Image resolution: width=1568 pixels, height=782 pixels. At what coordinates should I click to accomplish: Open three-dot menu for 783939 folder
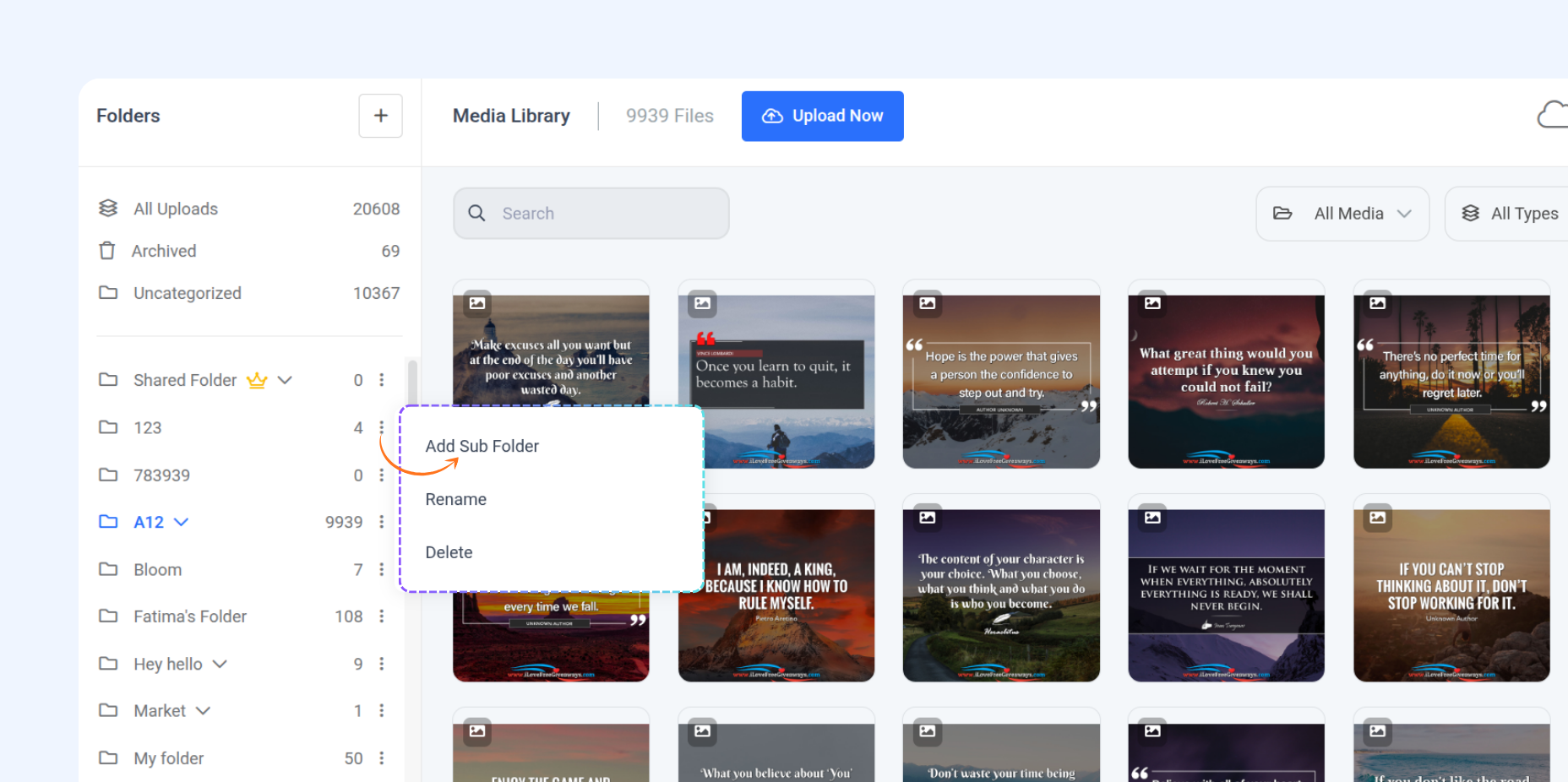382,475
